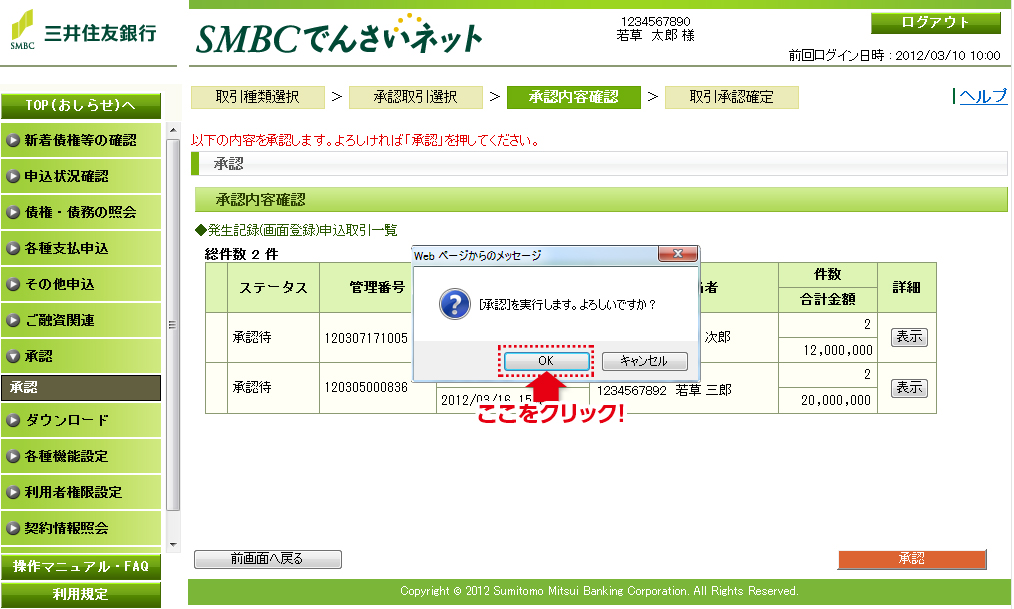Image resolution: width=1014 pixels, height=609 pixels.
Task: Click 前画面へ戻る button
Action: (268, 559)
